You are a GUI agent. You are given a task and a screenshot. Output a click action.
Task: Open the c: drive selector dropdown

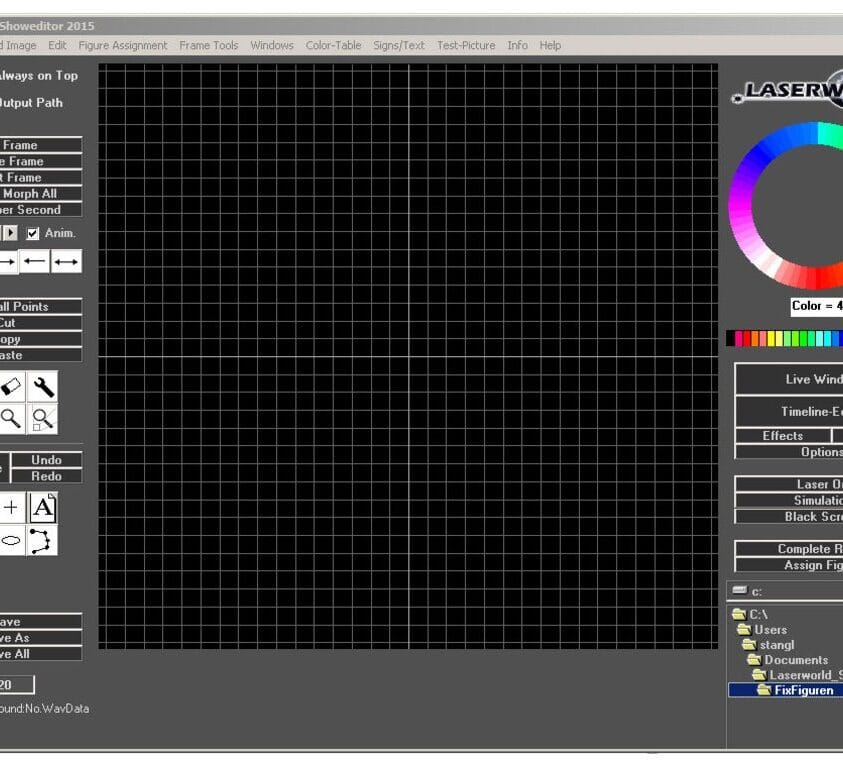click(x=785, y=591)
